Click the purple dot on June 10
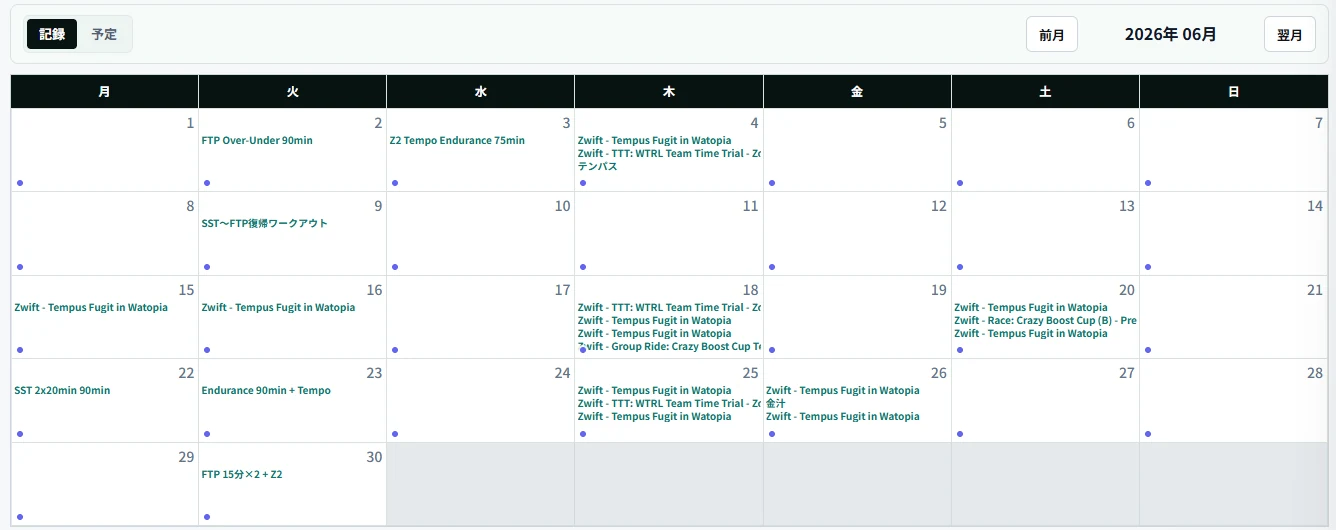 coord(395,267)
